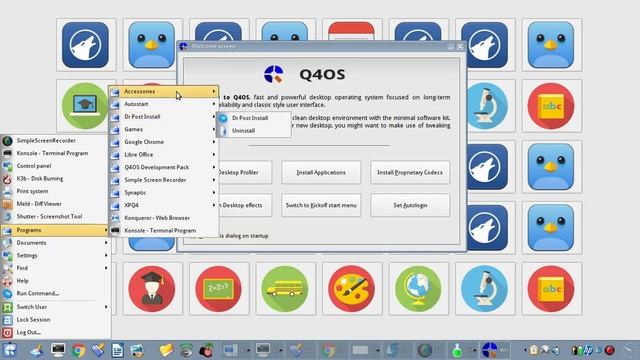Open the start menu button in taskbar
Image resolution: width=640 pixels, height=360 pixels.
point(9,350)
